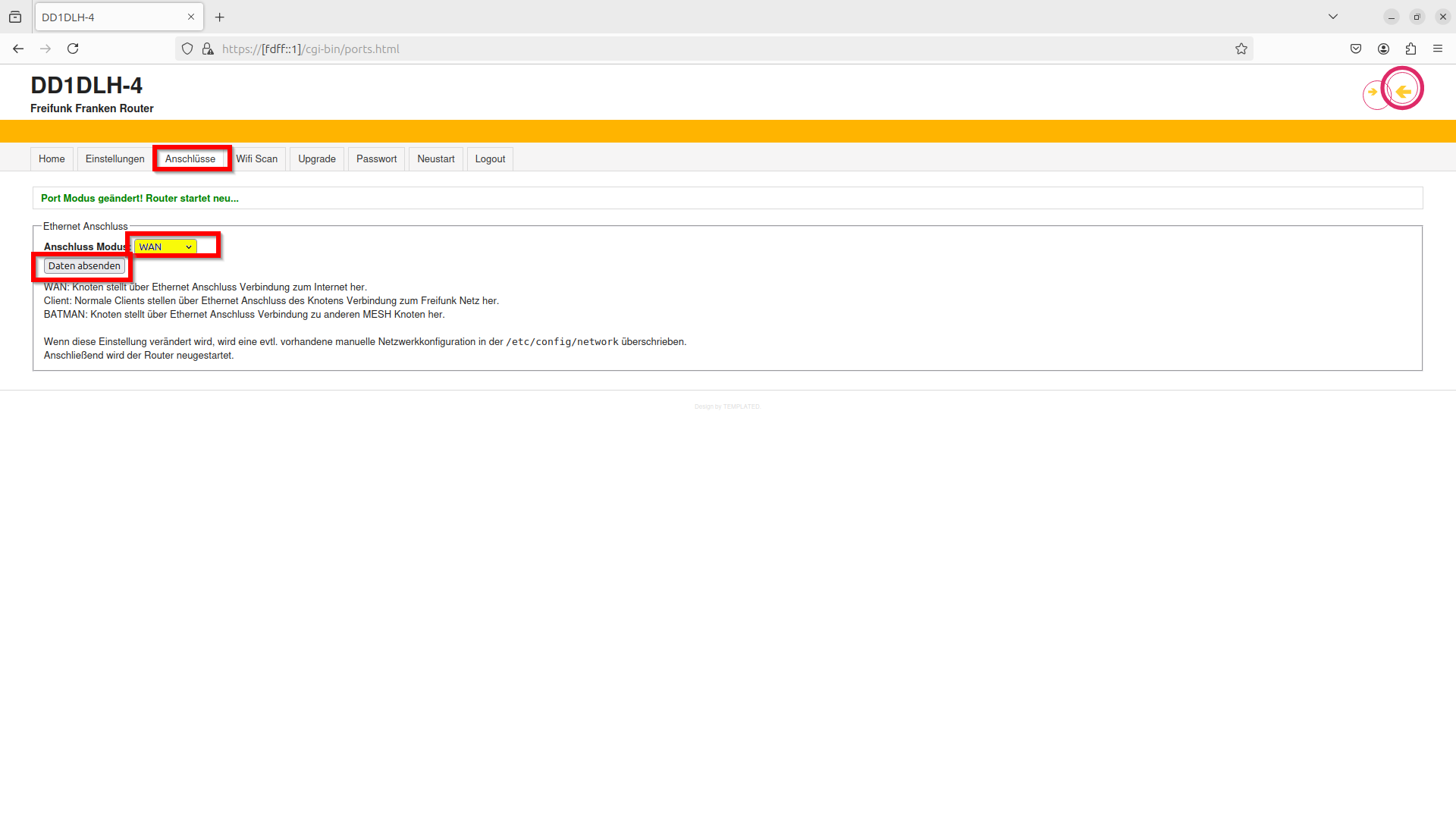Screen dimensions: 1456x819
Task: Open the Firefox View icon
Action: [x=15, y=17]
